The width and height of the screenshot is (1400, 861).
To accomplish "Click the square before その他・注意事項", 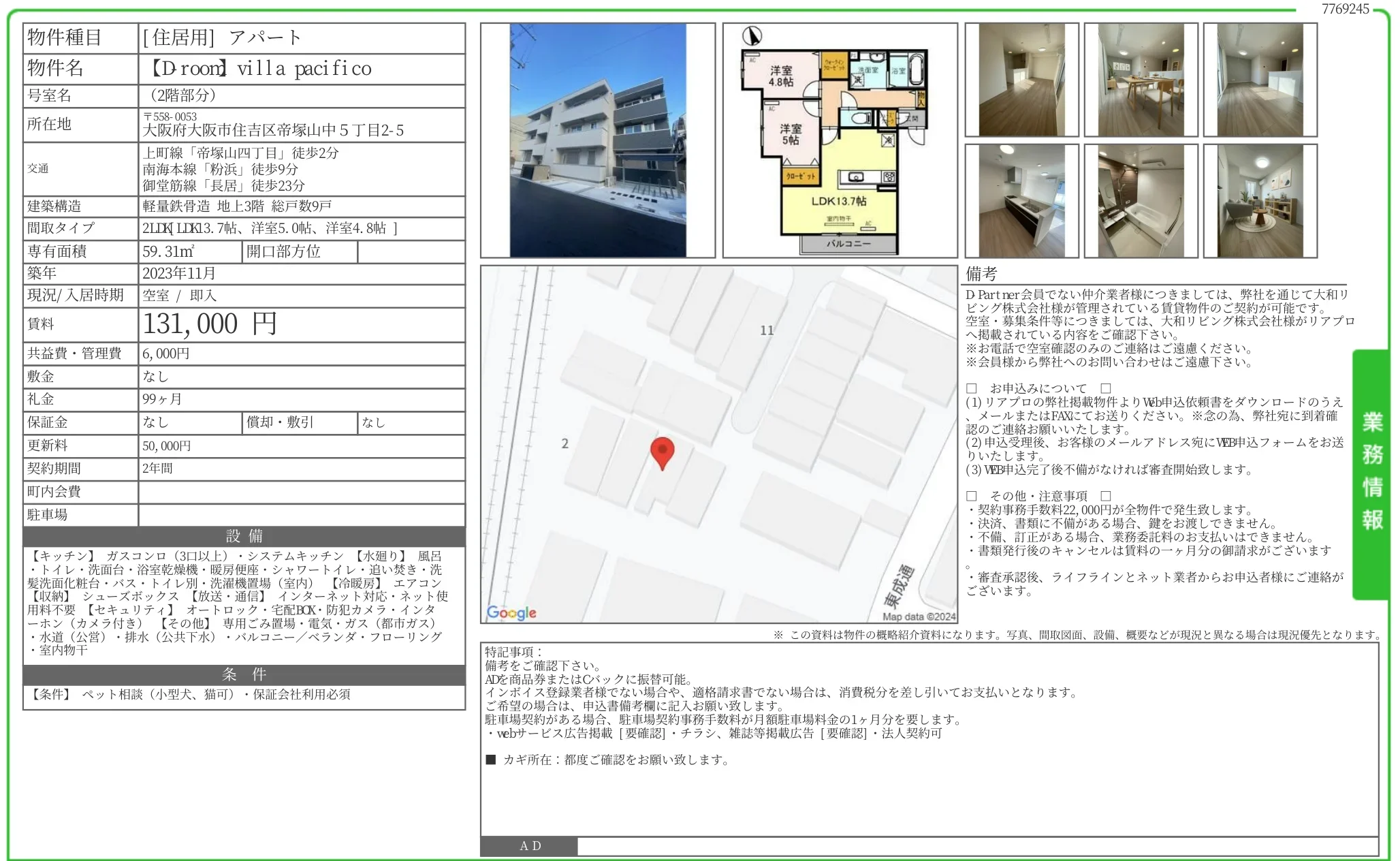I will [x=972, y=496].
